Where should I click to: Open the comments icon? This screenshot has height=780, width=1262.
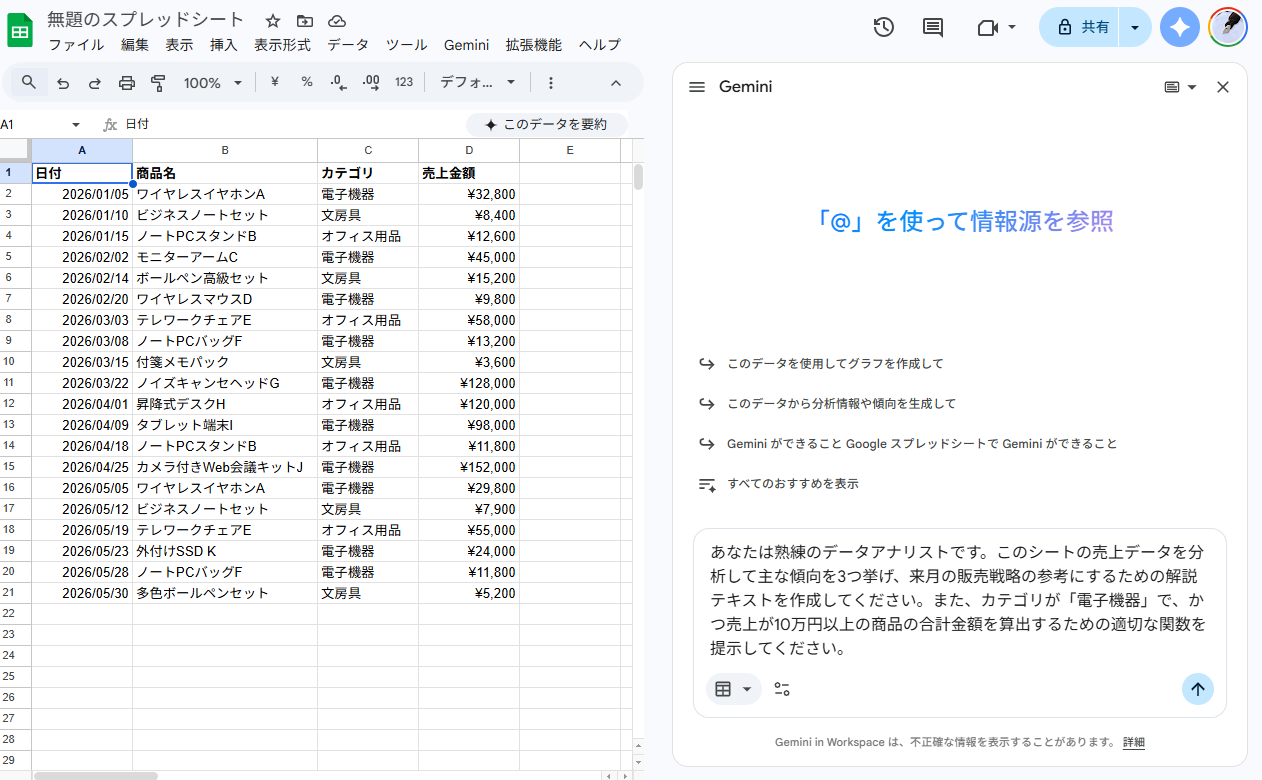pos(932,28)
